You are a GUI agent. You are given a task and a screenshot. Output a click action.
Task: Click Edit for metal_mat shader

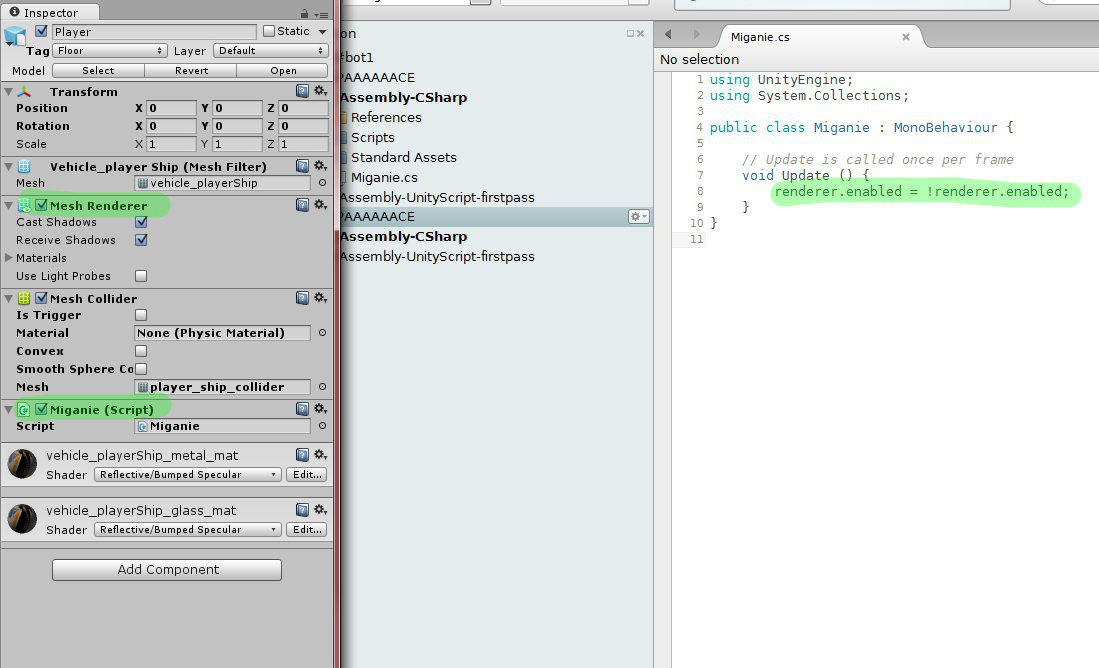tap(307, 475)
